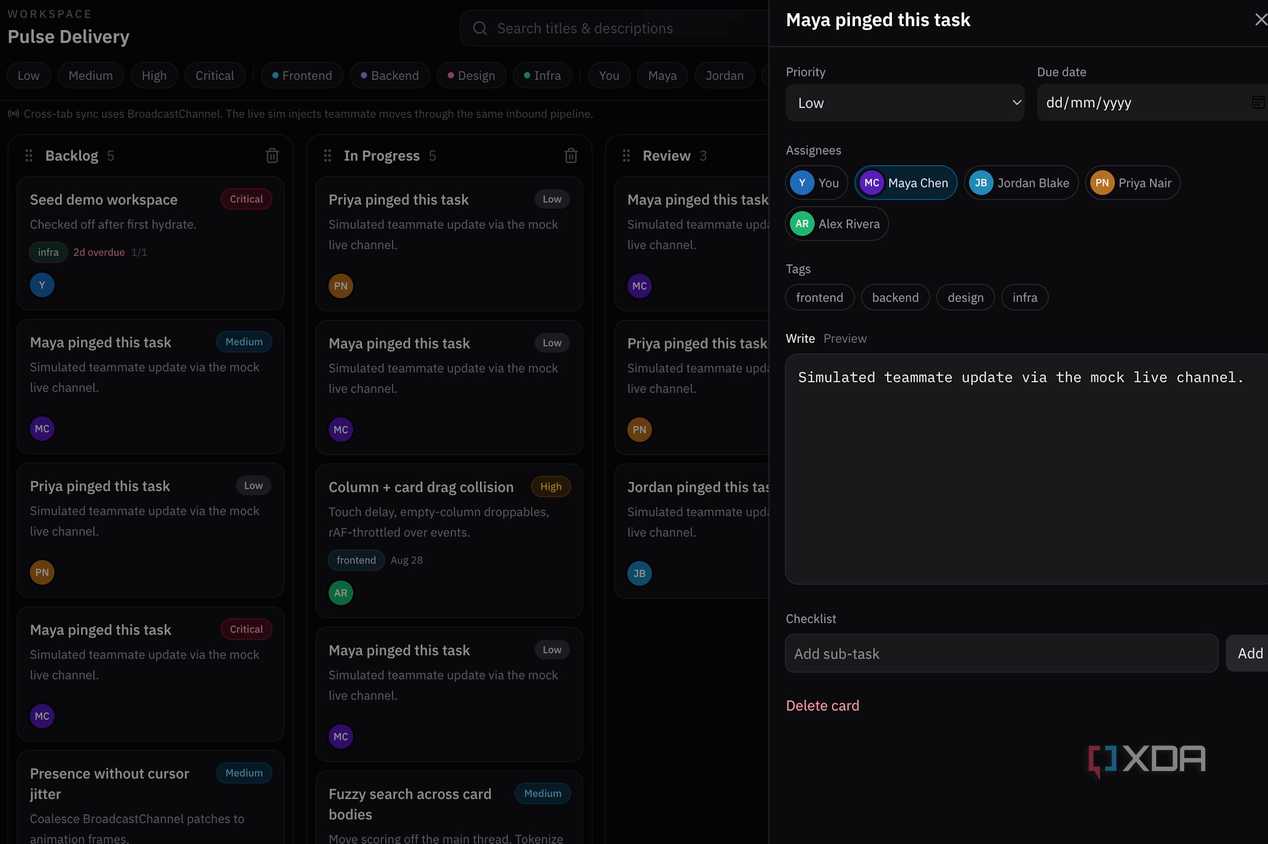The width and height of the screenshot is (1268, 844).
Task: Filter board by Backend tag
Action: coord(390,75)
